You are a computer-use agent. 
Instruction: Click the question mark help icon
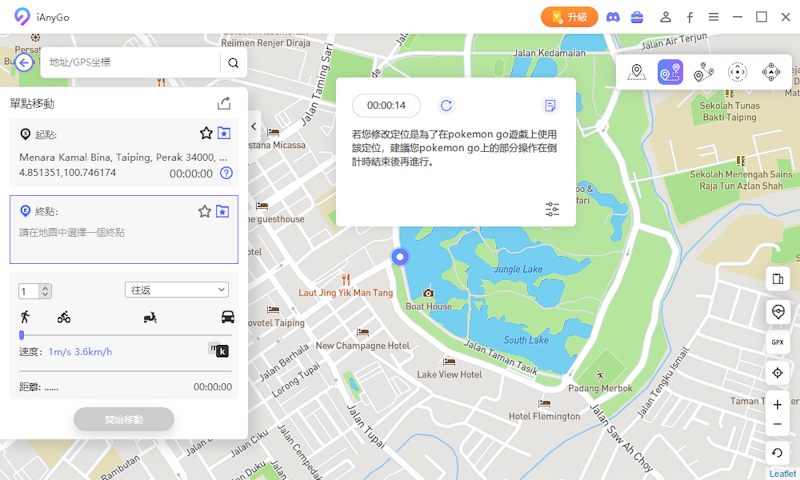coord(226,173)
